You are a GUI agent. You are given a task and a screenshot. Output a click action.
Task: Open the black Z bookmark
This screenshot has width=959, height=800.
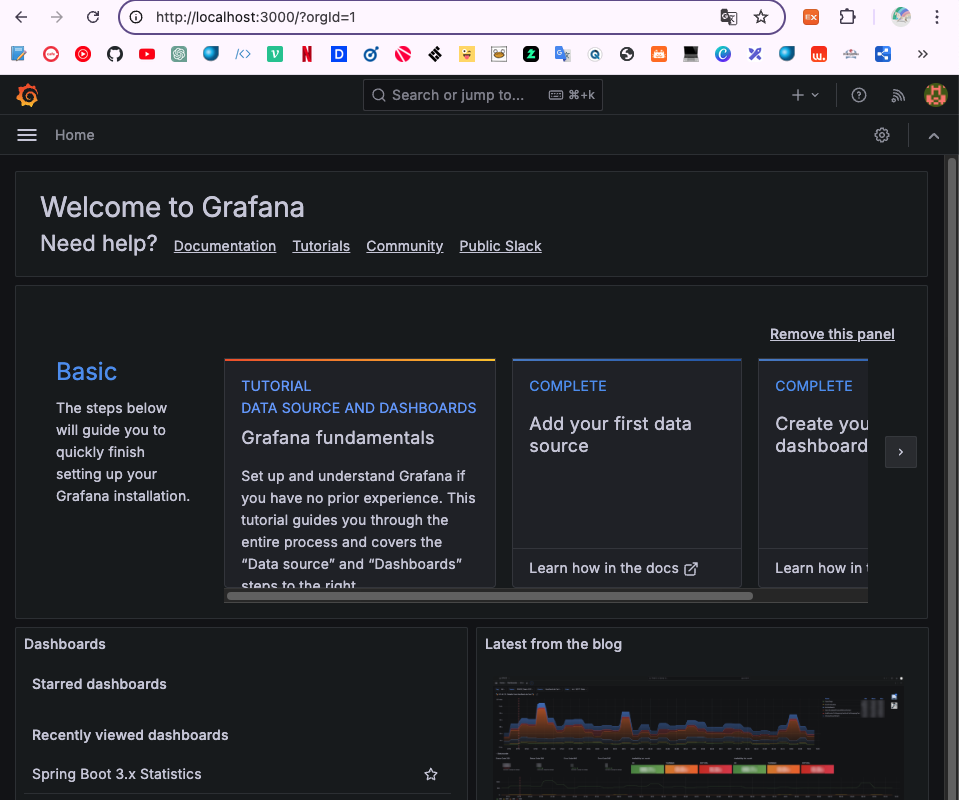point(531,54)
